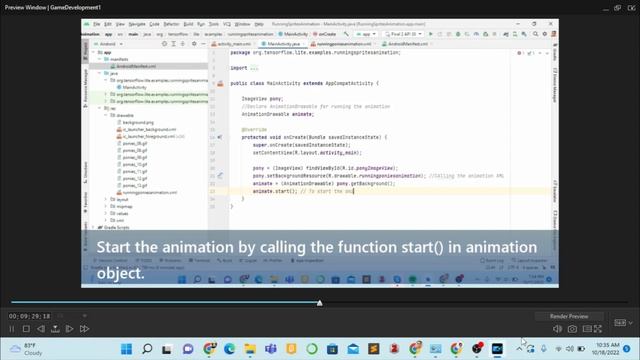
Task: Open the clock showing 10:35 AM
Action: (607, 349)
